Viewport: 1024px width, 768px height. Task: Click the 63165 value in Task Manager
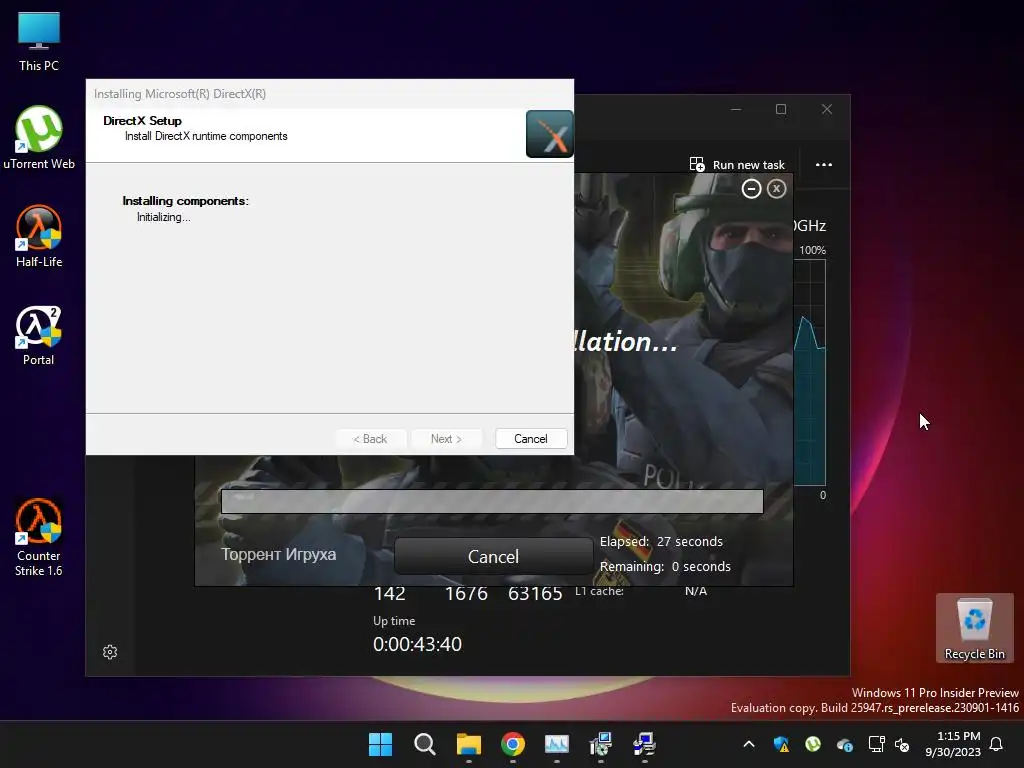click(535, 594)
